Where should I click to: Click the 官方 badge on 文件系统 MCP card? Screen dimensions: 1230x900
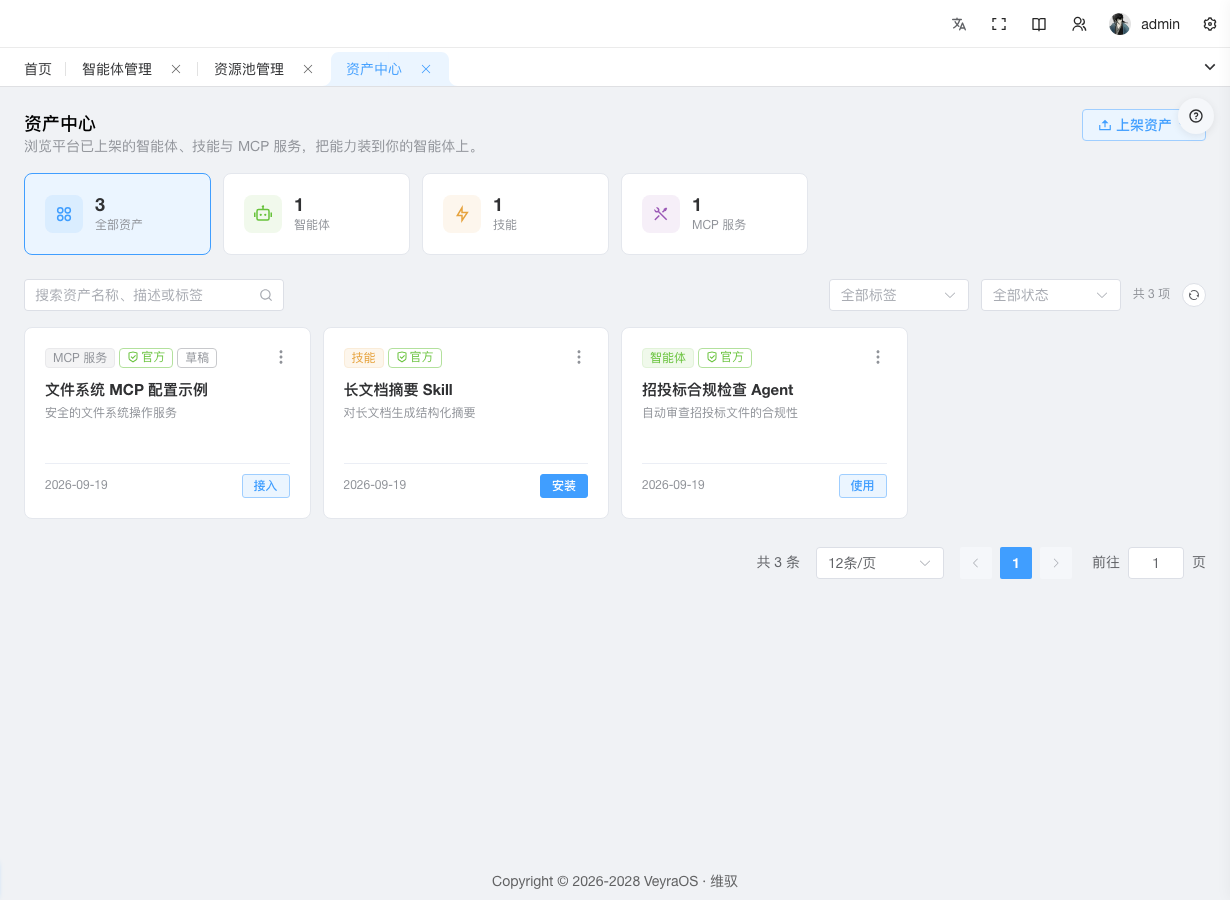coord(146,357)
